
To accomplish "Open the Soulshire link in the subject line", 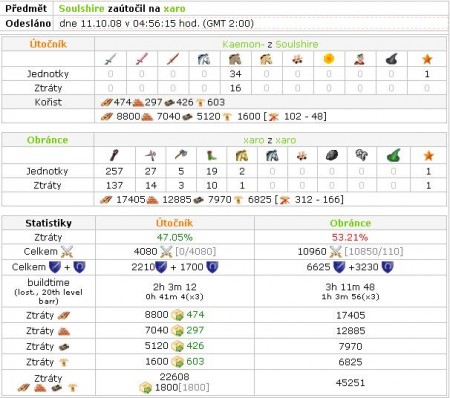I will click(x=82, y=9).
